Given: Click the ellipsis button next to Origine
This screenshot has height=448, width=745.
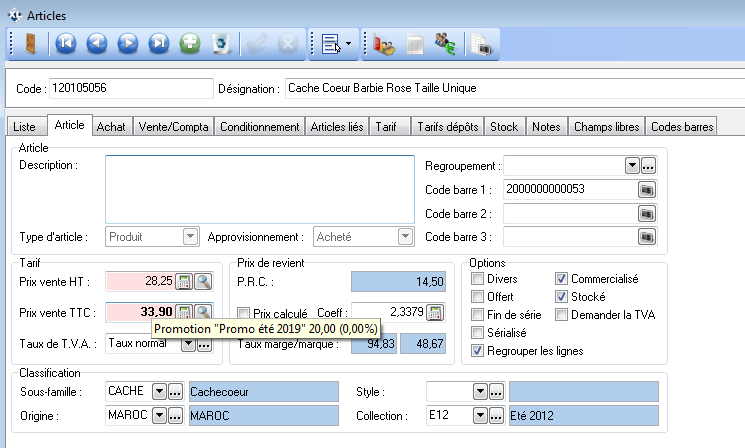Looking at the screenshot, I should coord(175,414).
